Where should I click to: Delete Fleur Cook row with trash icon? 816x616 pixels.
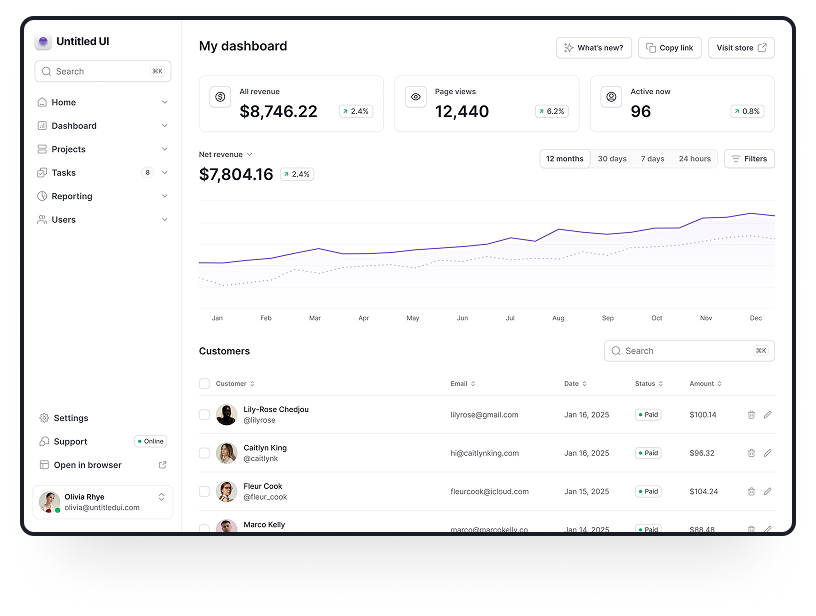[751, 491]
